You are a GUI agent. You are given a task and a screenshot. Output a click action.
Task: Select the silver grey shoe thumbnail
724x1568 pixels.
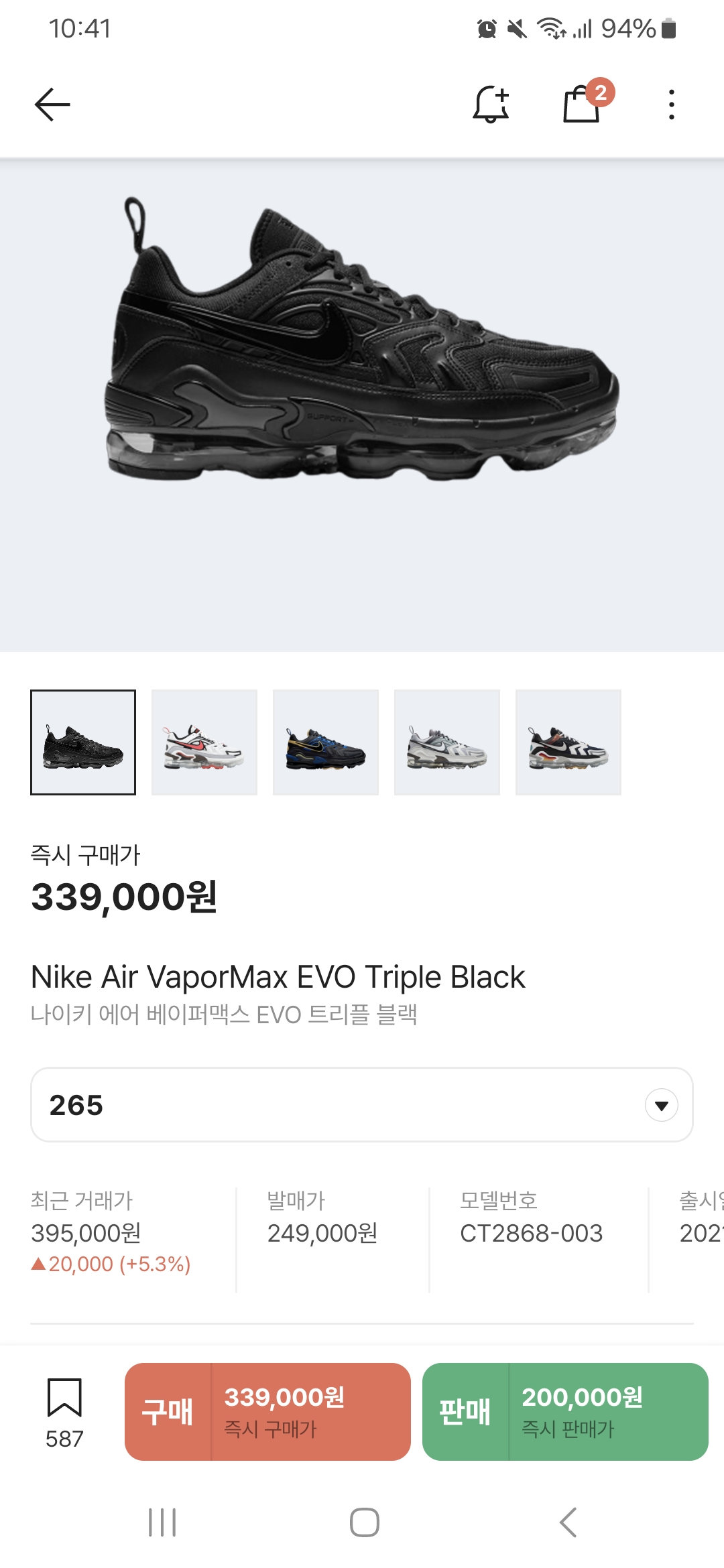(447, 742)
